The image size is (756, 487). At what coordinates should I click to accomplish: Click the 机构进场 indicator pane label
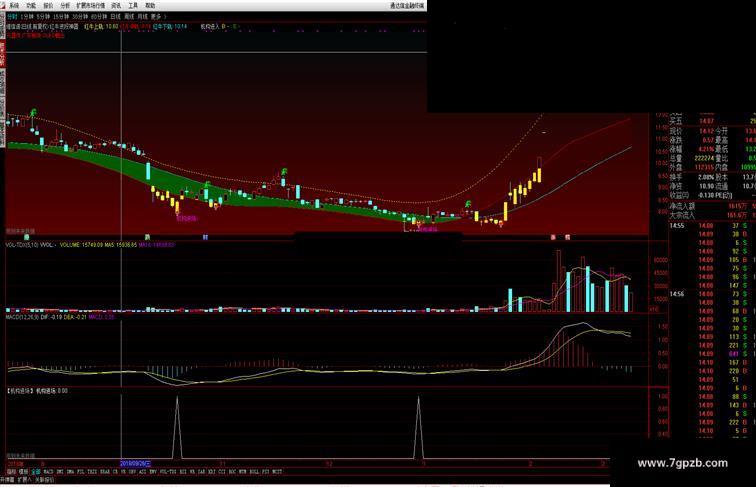pyautogui.click(x=20, y=391)
